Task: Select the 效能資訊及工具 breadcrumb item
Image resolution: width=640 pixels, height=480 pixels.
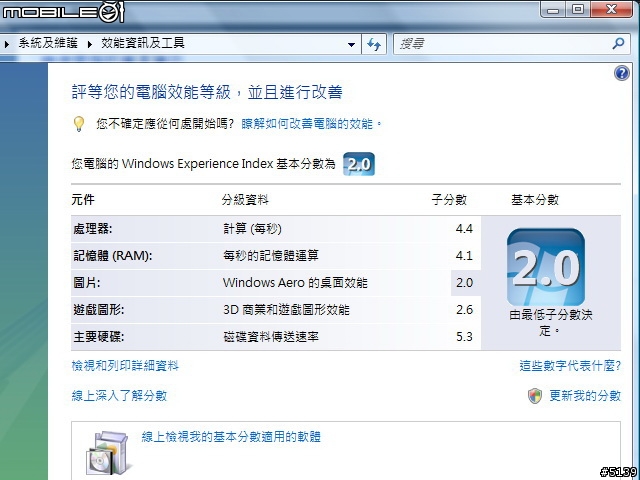Action: click(x=143, y=43)
